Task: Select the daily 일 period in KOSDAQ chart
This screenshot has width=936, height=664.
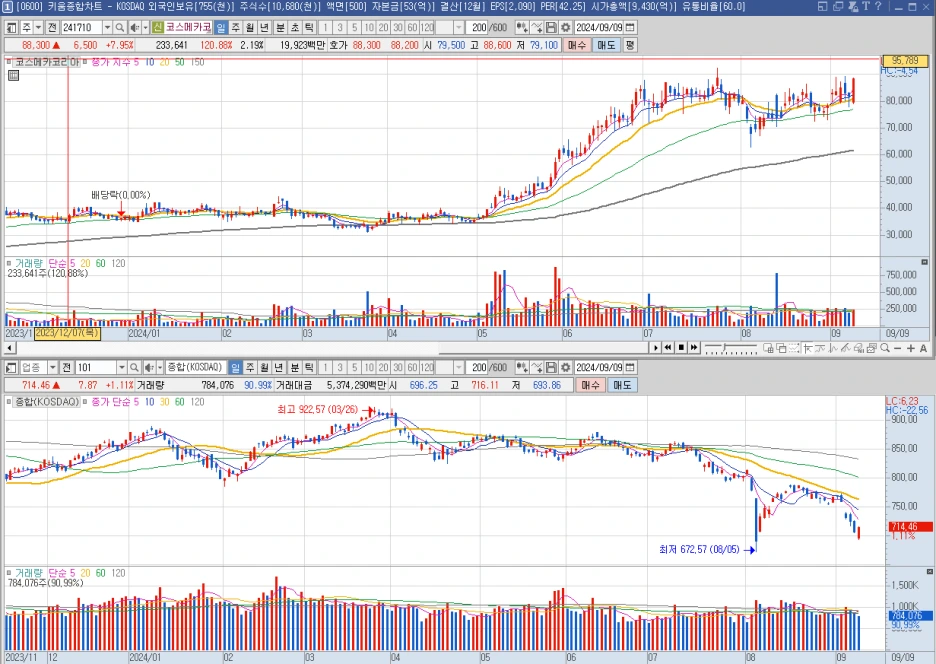Action: tap(235, 367)
